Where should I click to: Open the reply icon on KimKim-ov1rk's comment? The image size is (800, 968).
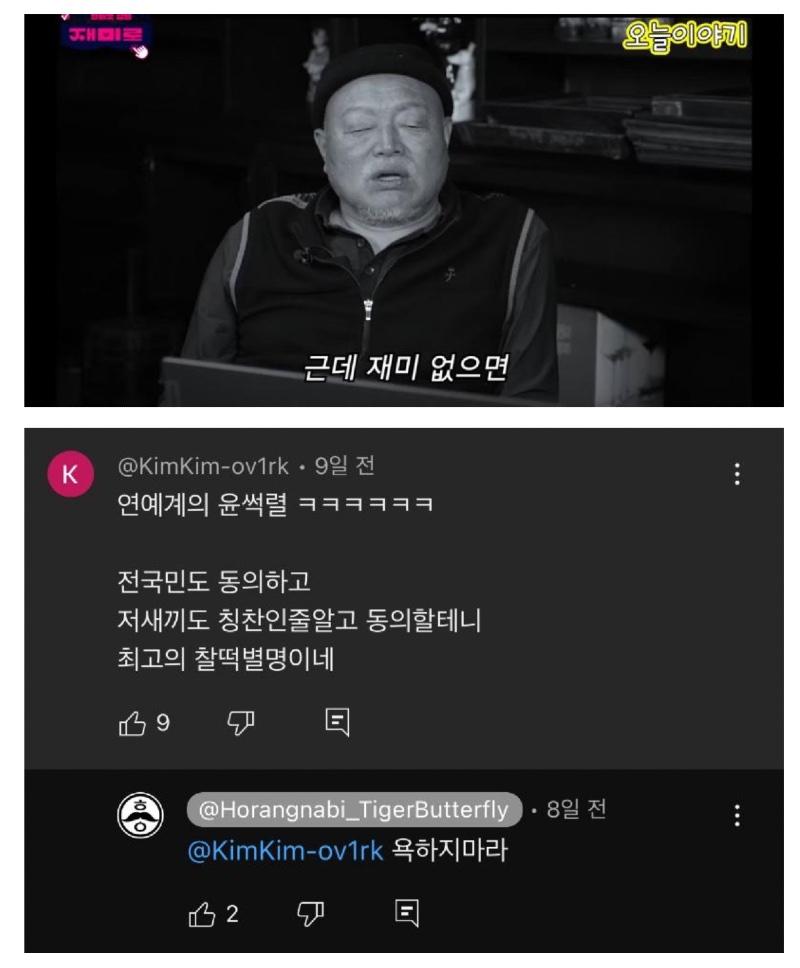[337, 722]
